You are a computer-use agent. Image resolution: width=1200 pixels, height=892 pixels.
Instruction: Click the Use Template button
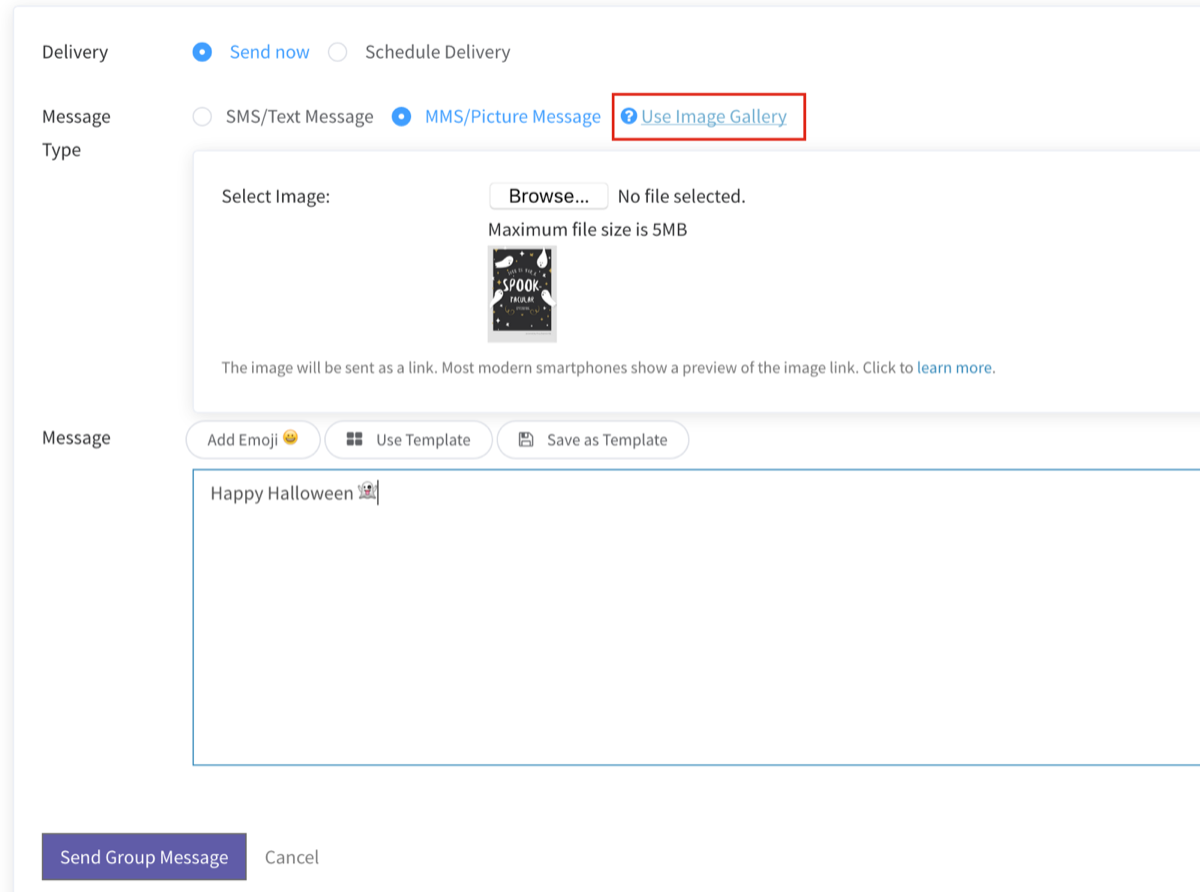coord(408,439)
